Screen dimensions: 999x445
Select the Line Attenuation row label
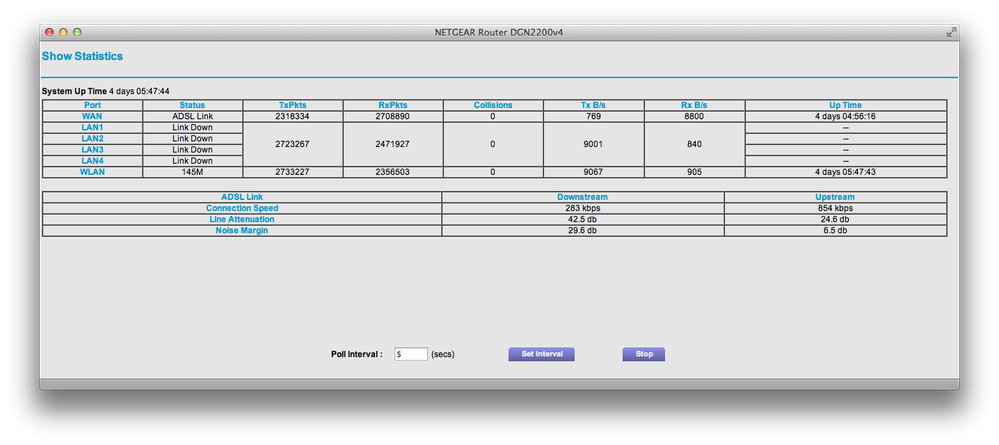242,219
